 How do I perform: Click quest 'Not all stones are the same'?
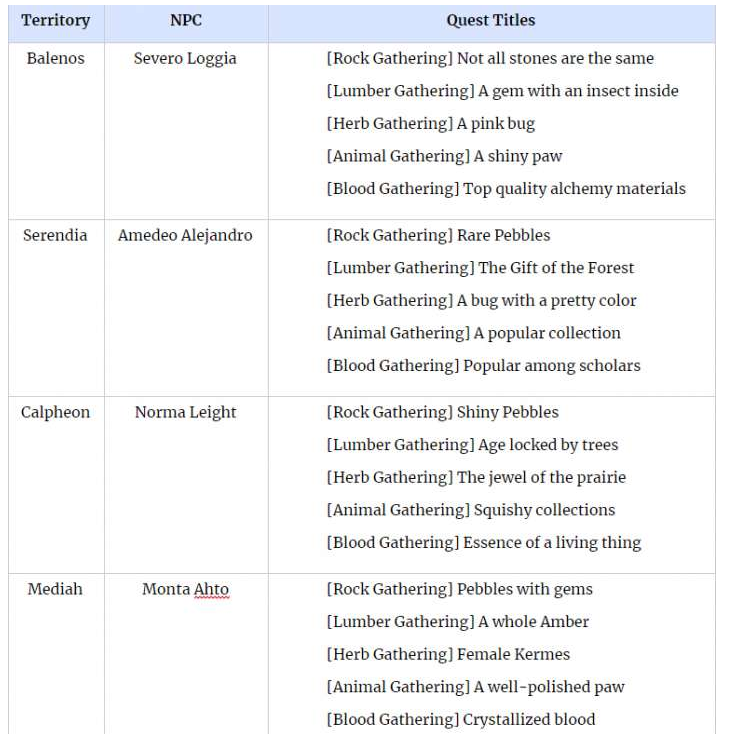555,59
